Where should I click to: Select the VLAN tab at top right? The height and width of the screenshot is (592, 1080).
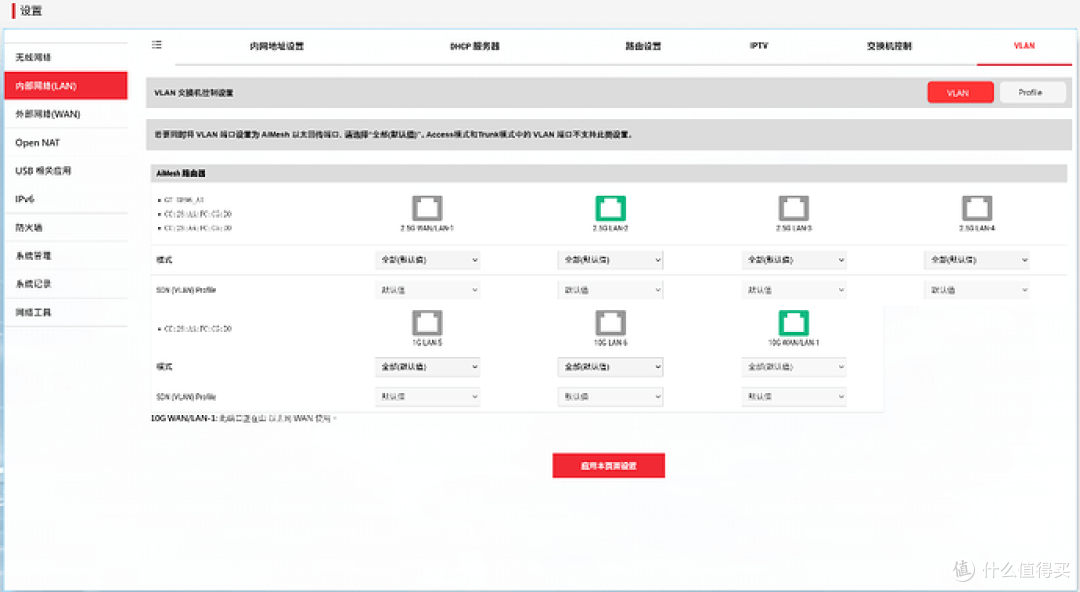tap(1024, 45)
